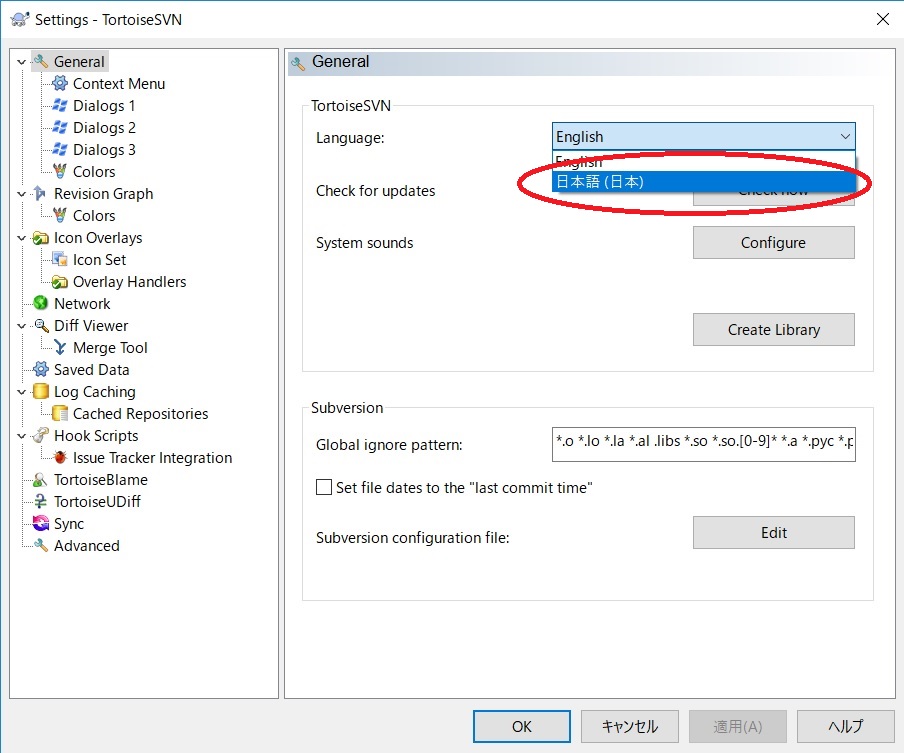The width and height of the screenshot is (904, 753).
Task: Click the TortoiseBlame icon
Action: [x=40, y=479]
